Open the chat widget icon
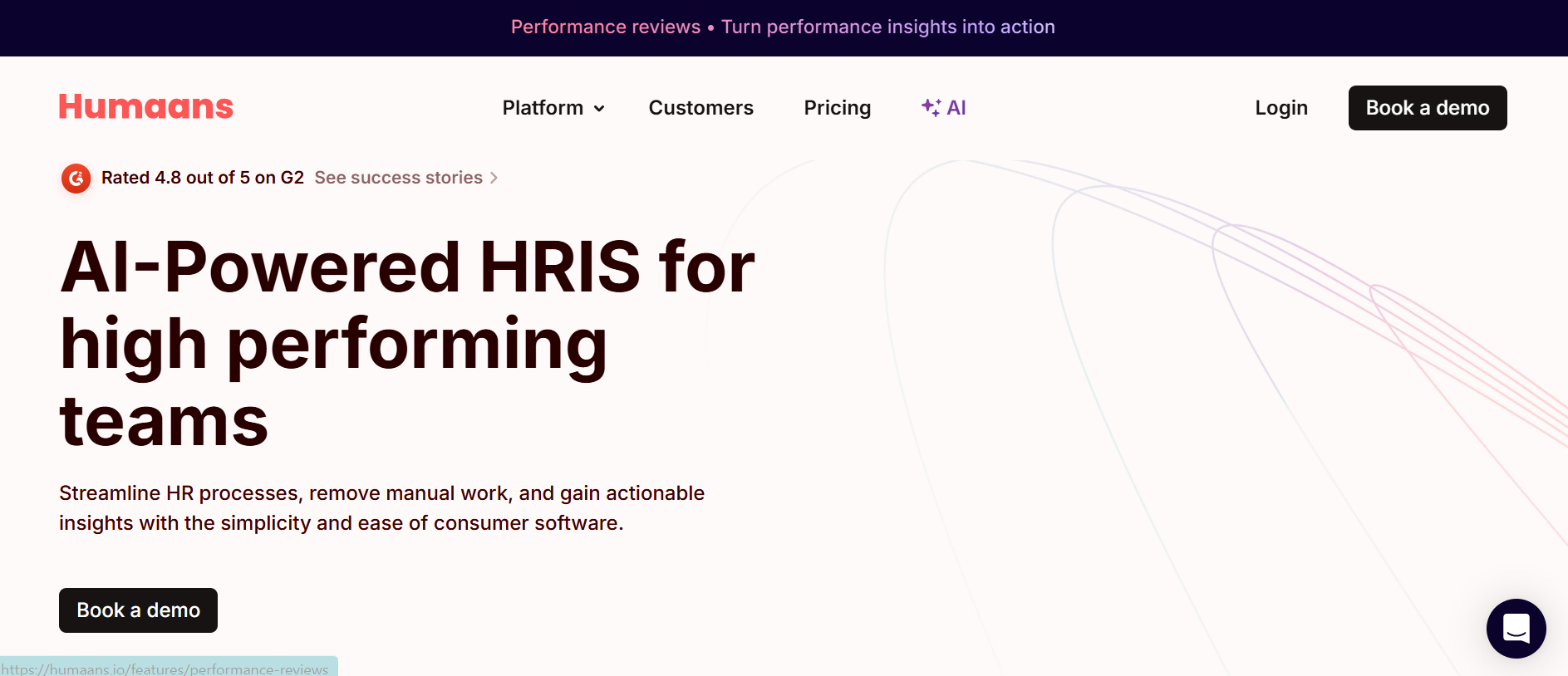Viewport: 1568px width, 676px height. coord(1516,629)
